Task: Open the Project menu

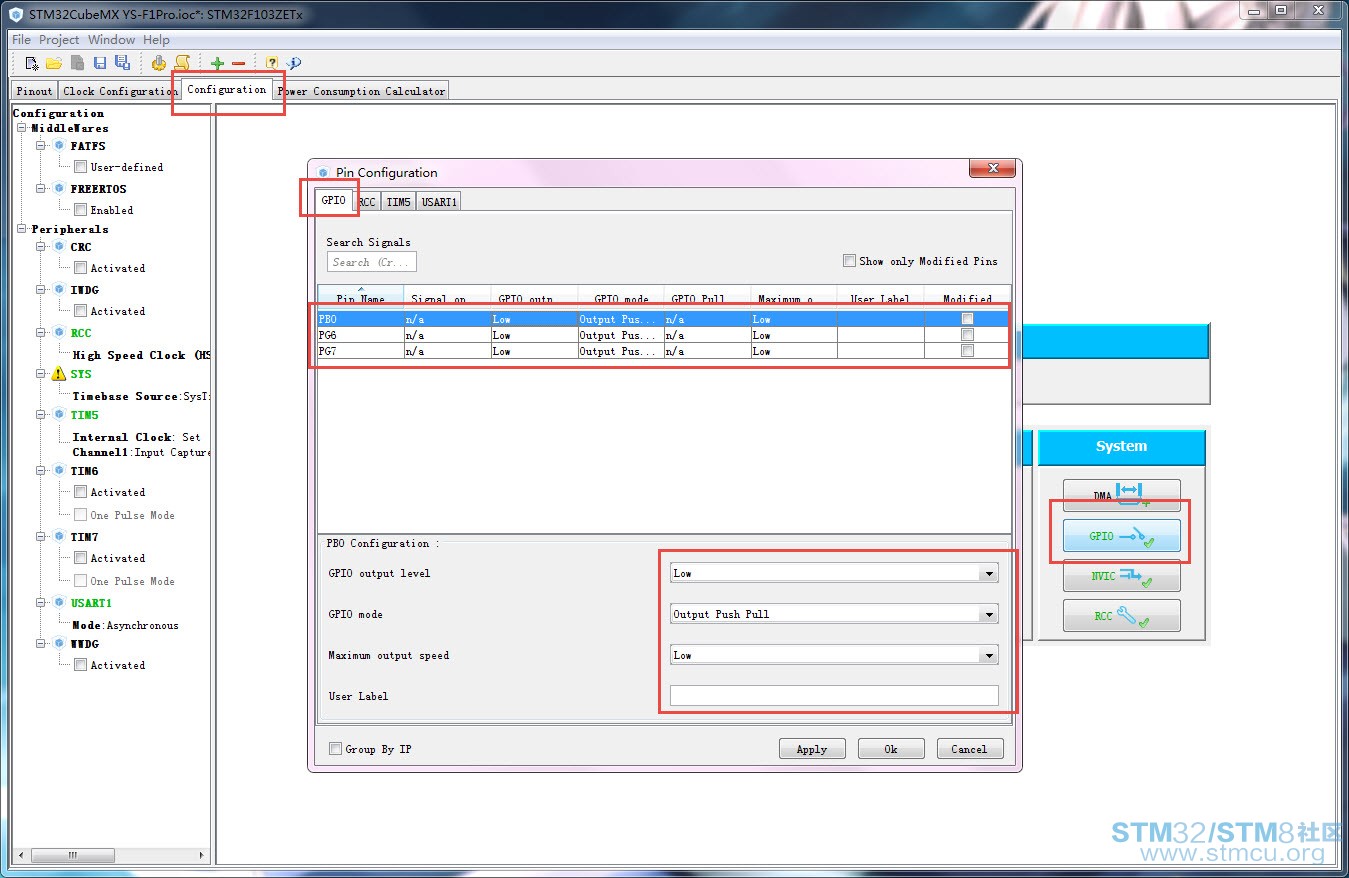Action: [x=59, y=40]
